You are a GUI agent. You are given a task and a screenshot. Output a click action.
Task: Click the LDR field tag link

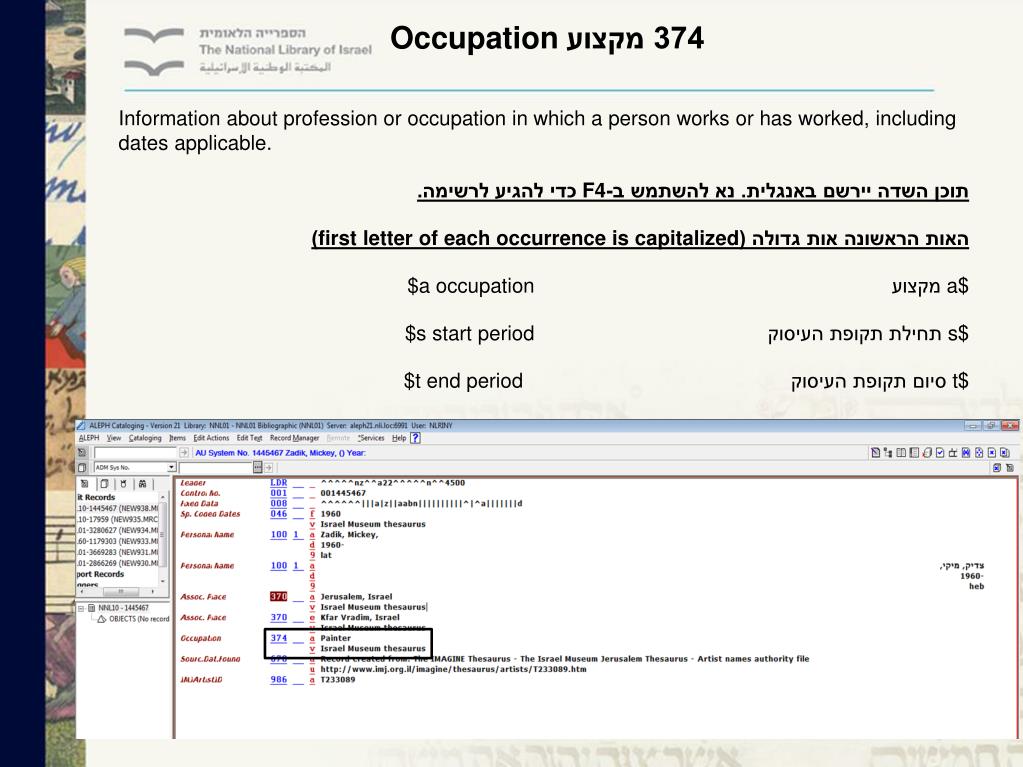pos(279,483)
